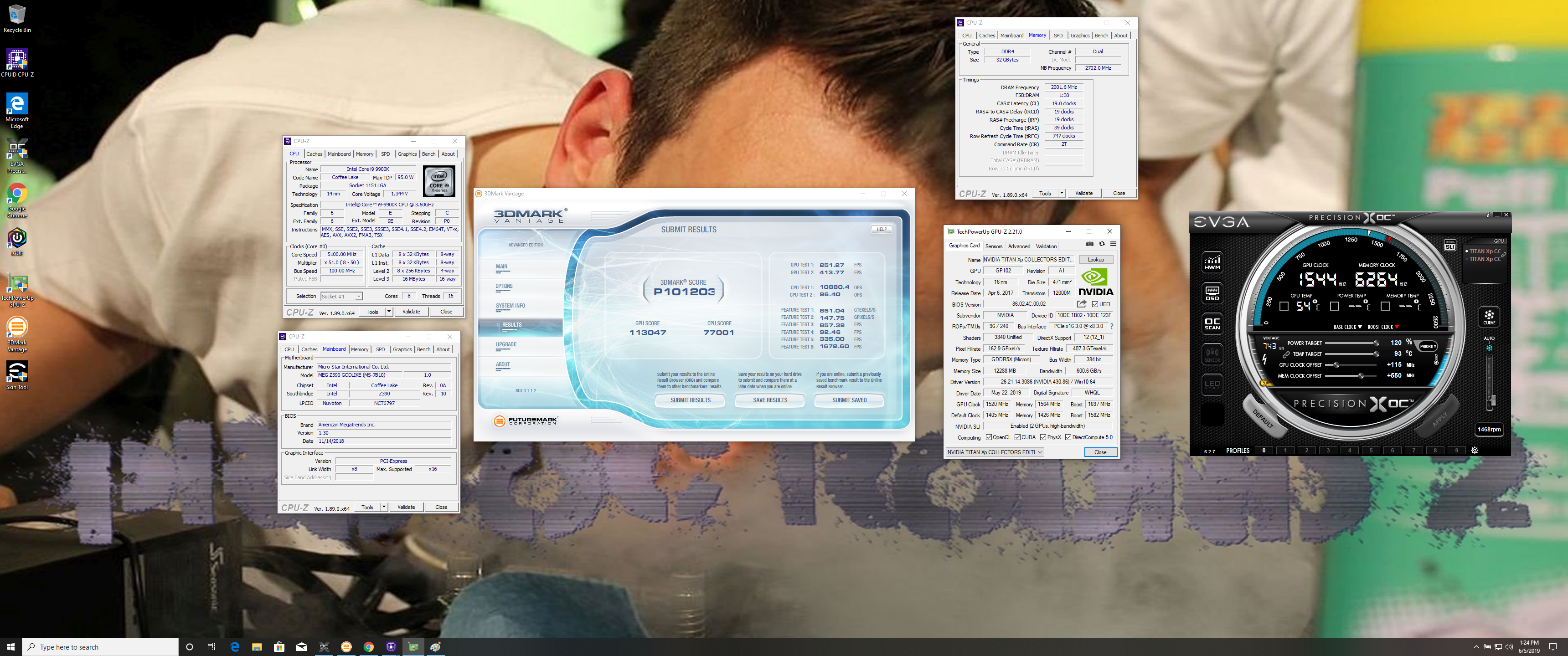Image resolution: width=1568 pixels, height=656 pixels.
Task: Open Precision X settings gear
Action: 1474,450
